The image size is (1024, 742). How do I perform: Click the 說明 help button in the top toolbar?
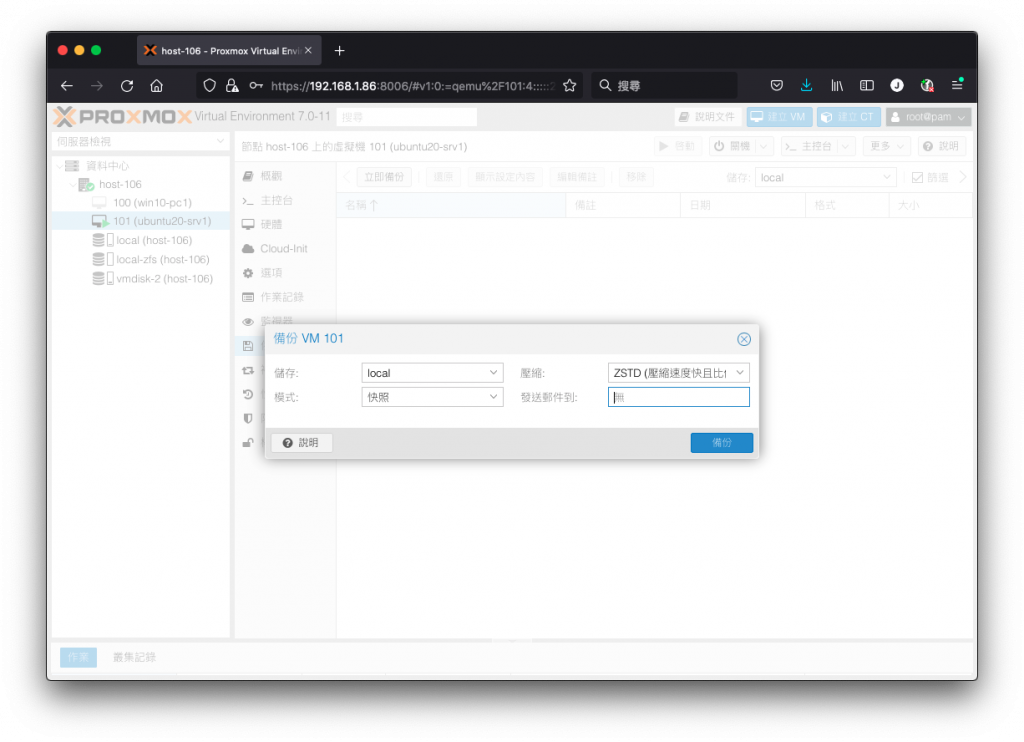coord(941,146)
